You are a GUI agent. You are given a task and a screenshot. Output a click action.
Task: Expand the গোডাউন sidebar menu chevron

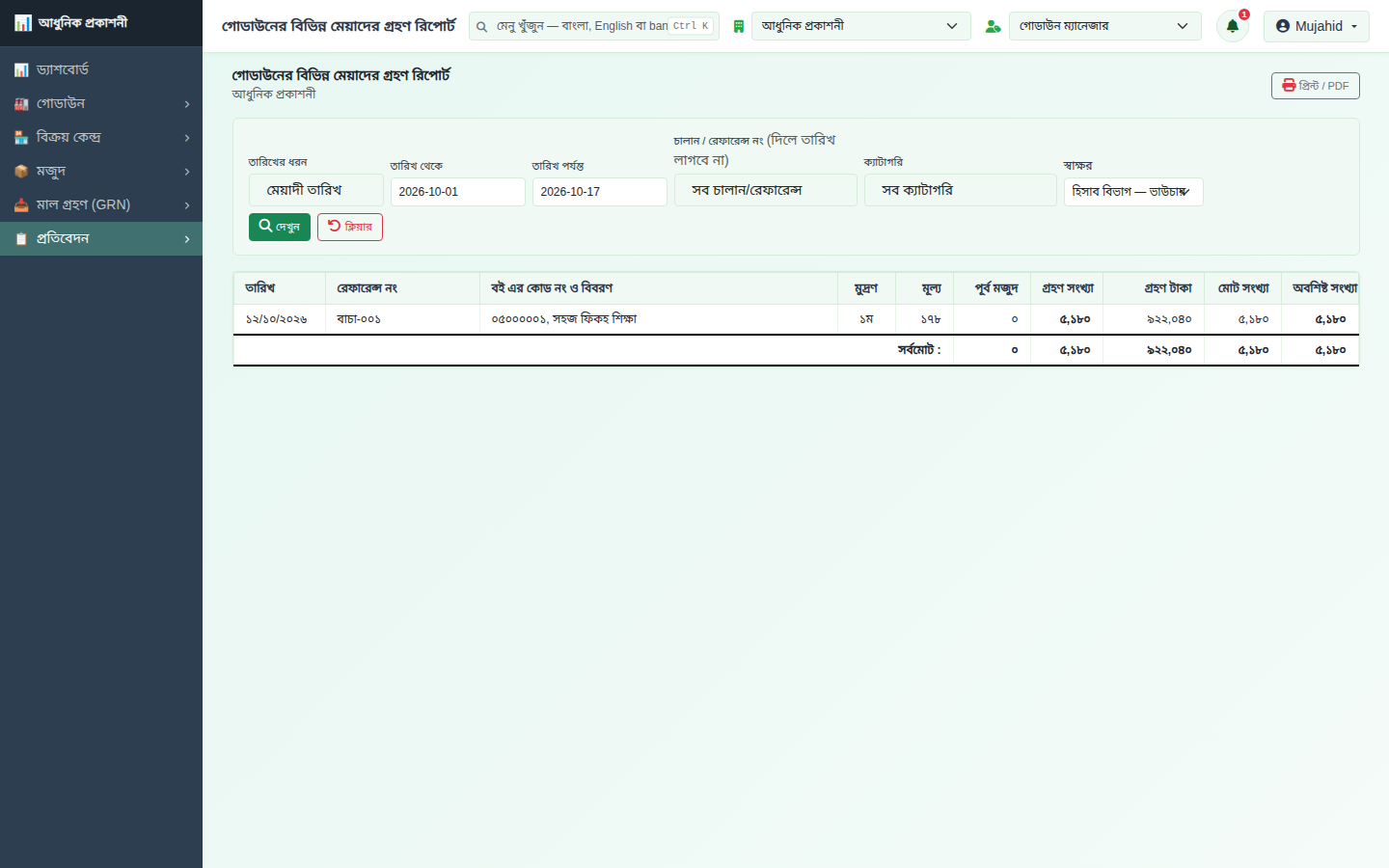pos(187,104)
